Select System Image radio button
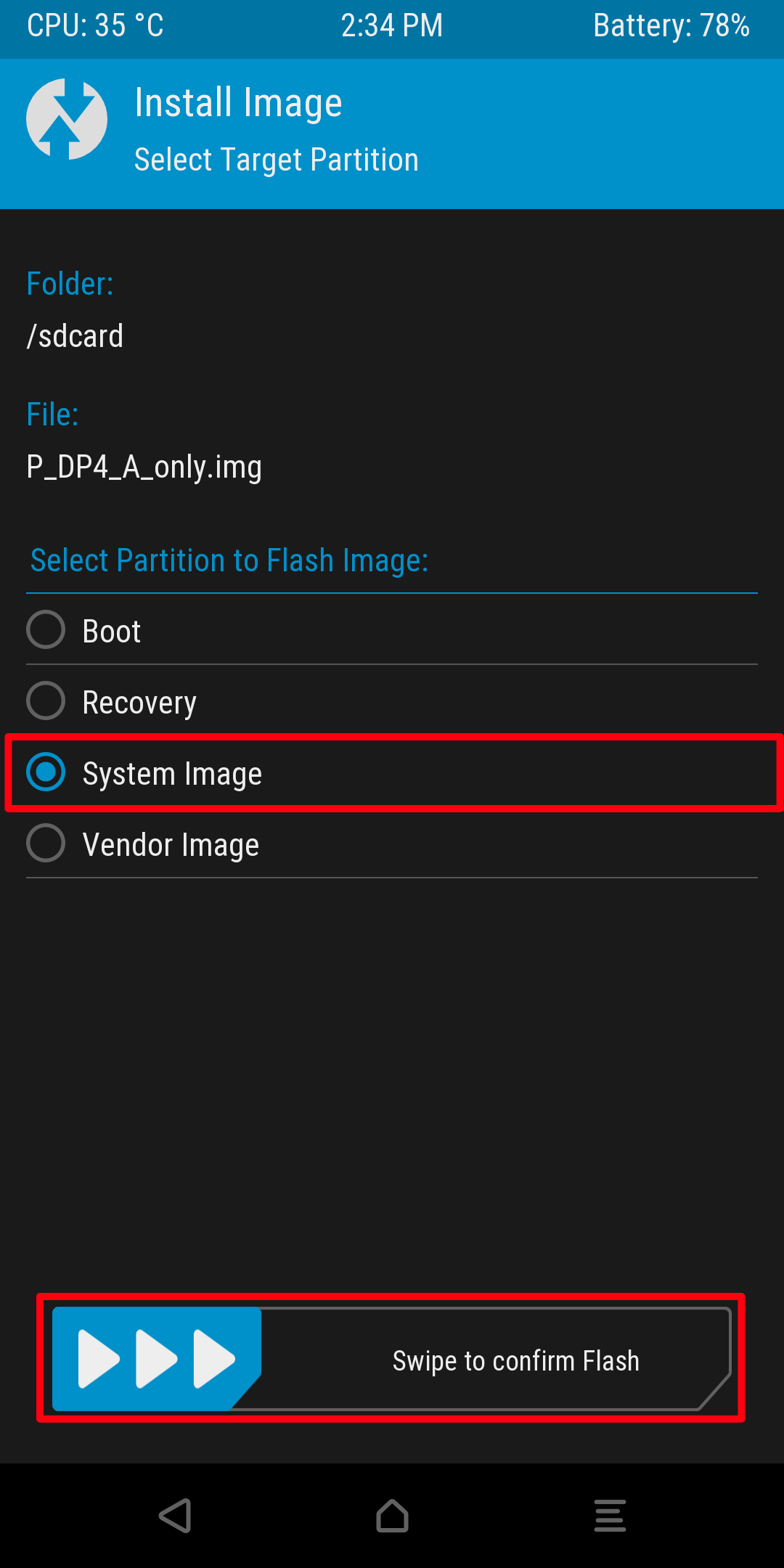Screen dimensions: 784x1568 [x=46, y=772]
